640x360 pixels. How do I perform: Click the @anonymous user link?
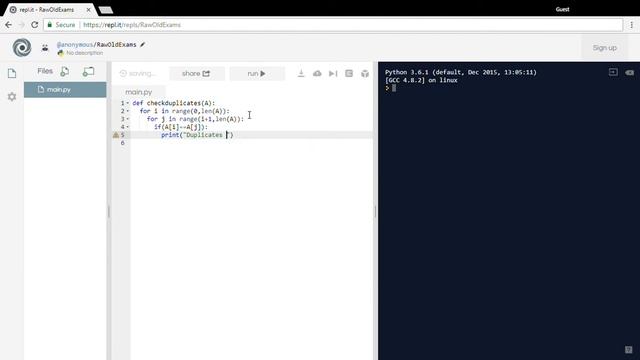(75, 44)
